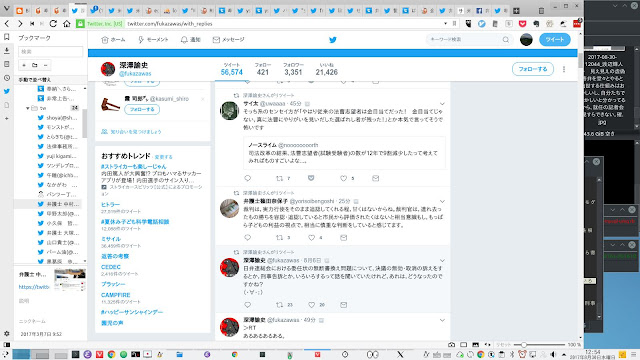Open the モーメント tab
Viewport: 640px width, 360px height.
pos(153,40)
